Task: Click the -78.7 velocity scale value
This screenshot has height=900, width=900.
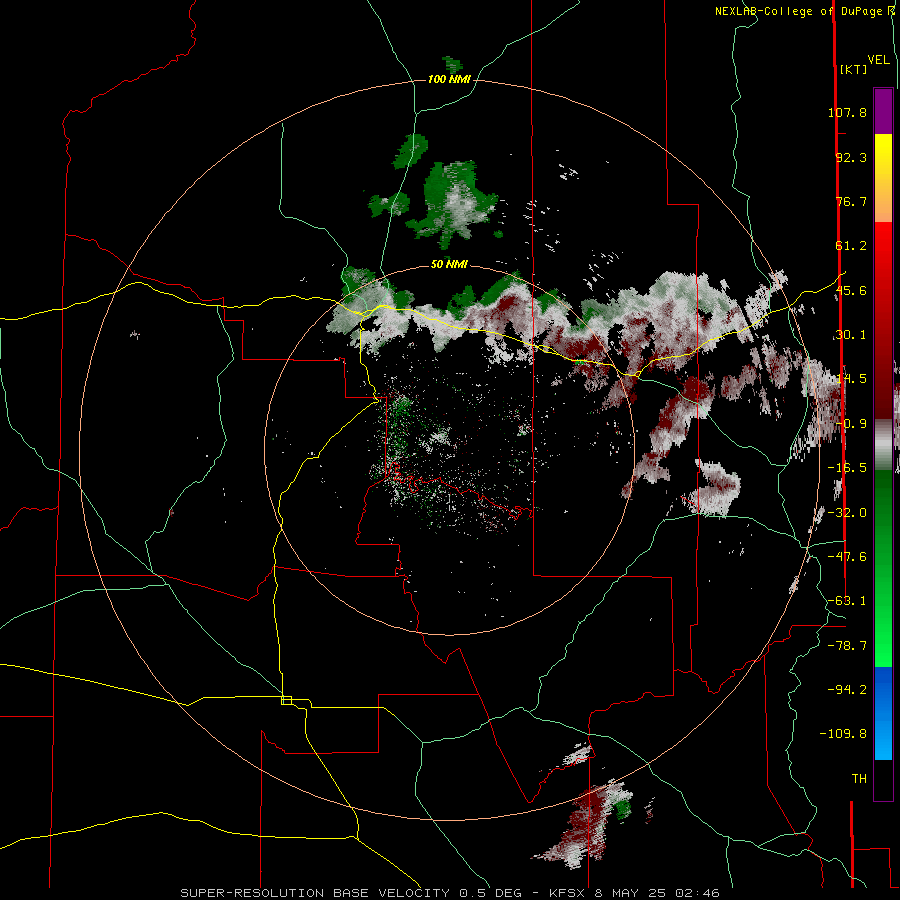Action: (847, 646)
